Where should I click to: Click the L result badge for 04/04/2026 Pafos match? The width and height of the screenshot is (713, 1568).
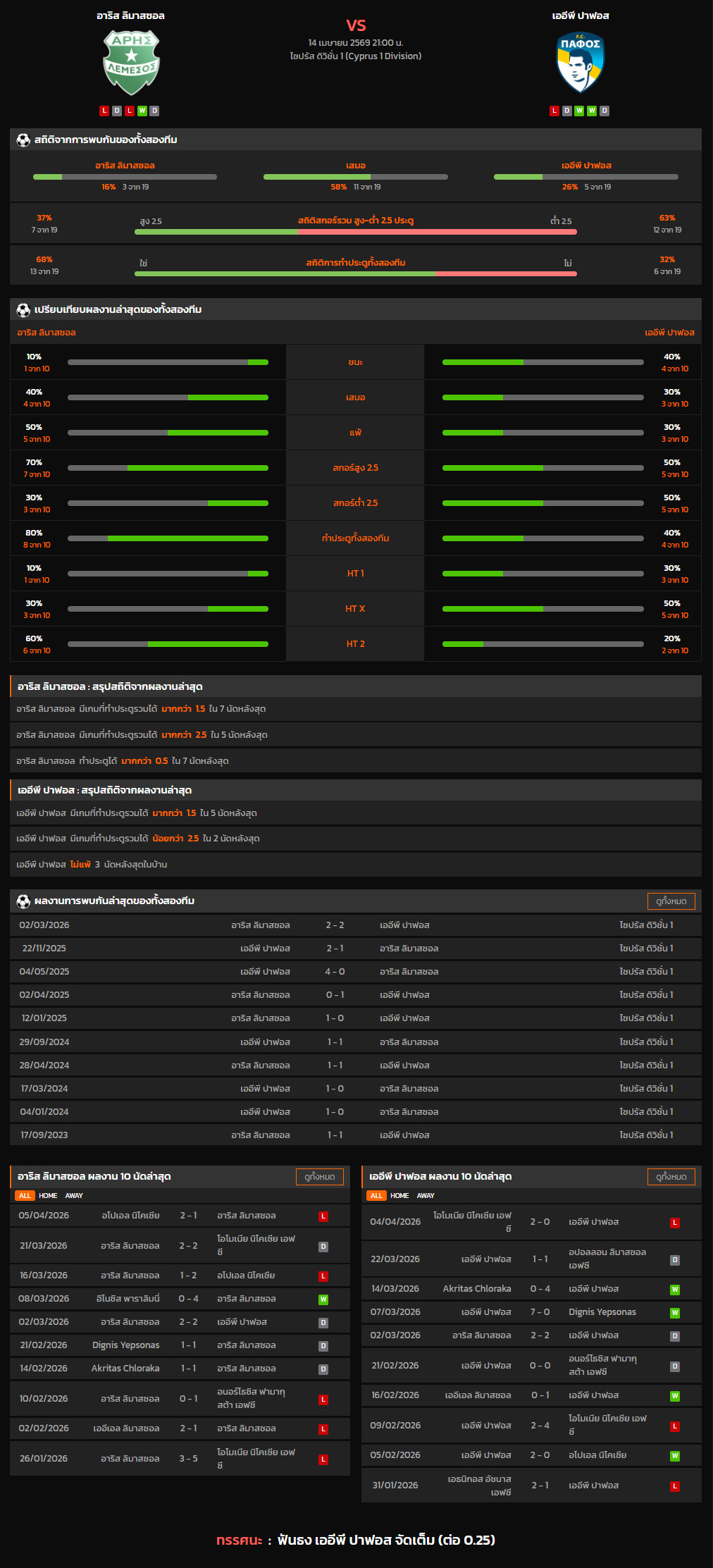675,1223
